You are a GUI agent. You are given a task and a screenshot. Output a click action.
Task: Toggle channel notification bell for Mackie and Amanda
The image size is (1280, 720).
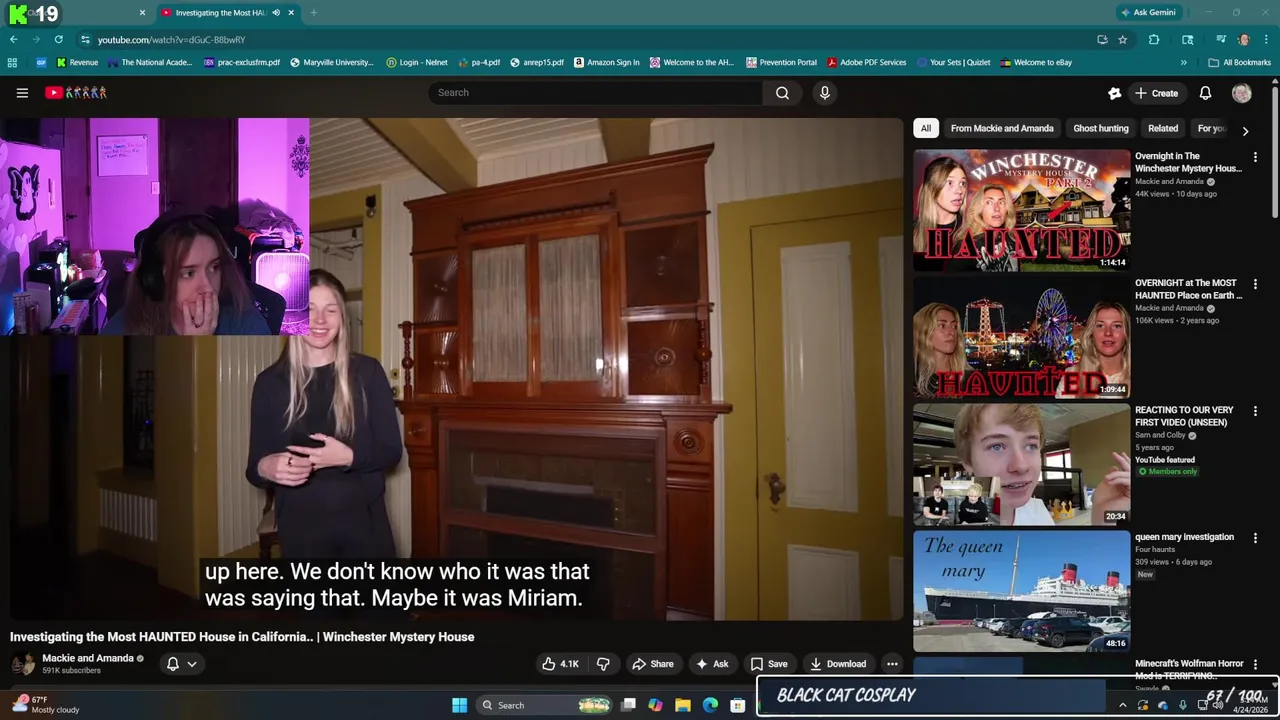[x=172, y=664]
